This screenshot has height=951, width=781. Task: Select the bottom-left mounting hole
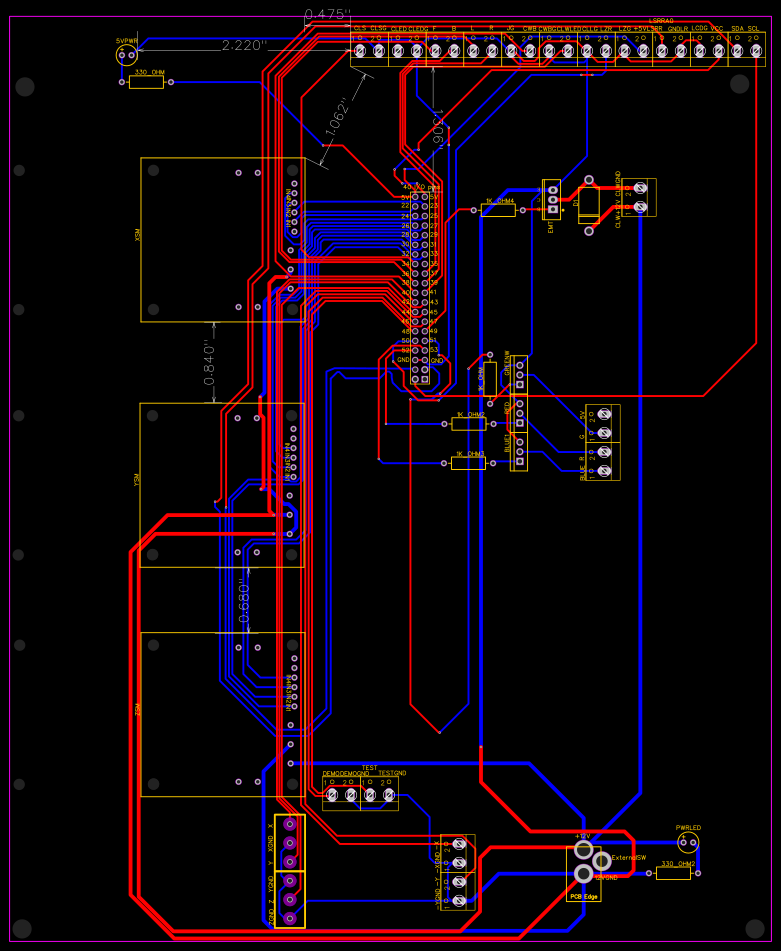22,929
